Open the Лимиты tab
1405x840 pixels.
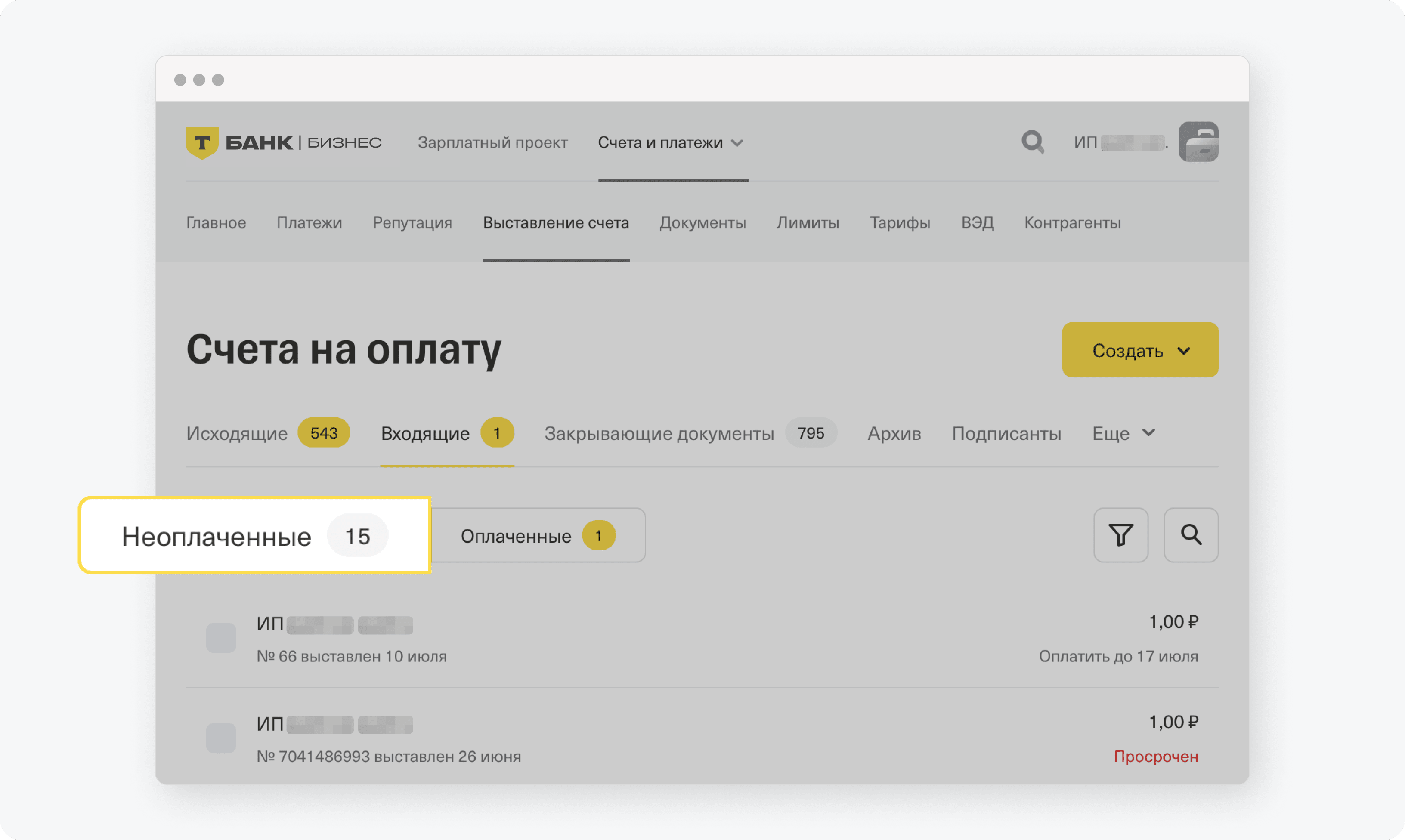tap(808, 222)
